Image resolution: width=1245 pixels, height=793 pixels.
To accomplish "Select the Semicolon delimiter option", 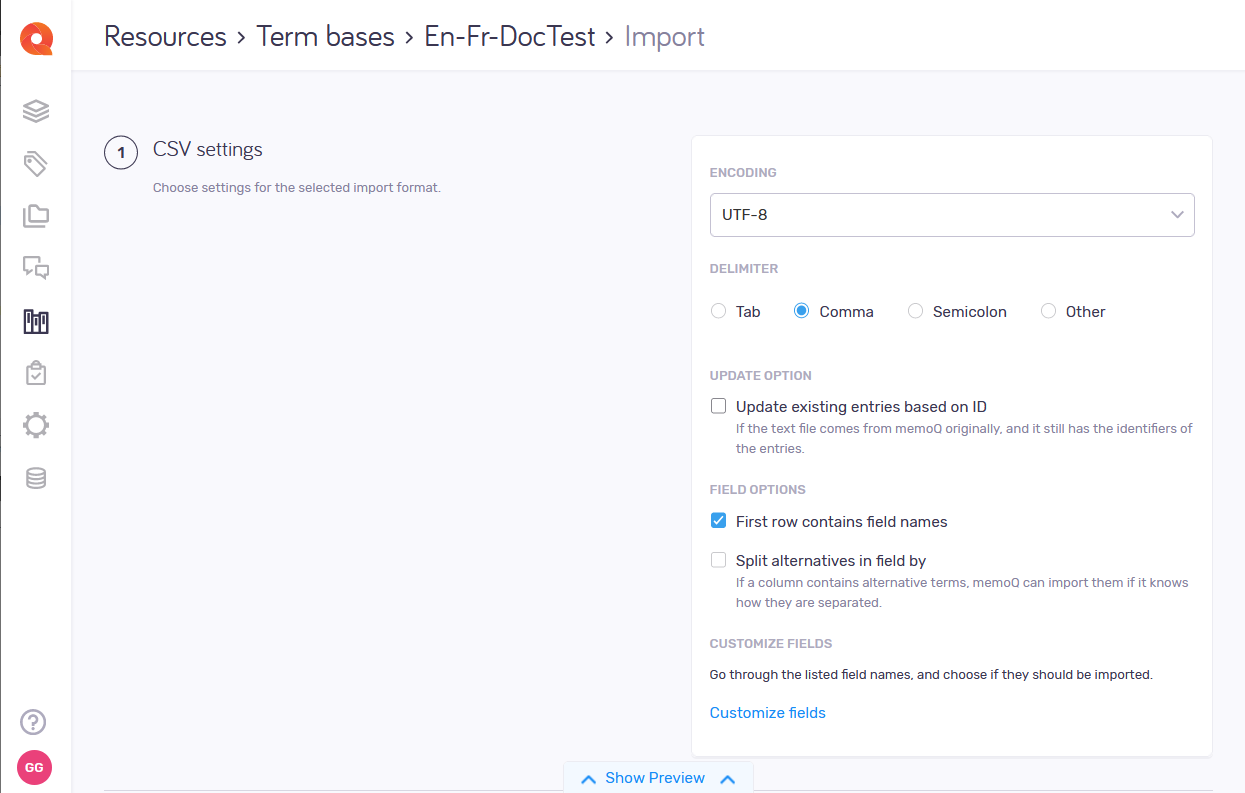I will pyautogui.click(x=915, y=311).
